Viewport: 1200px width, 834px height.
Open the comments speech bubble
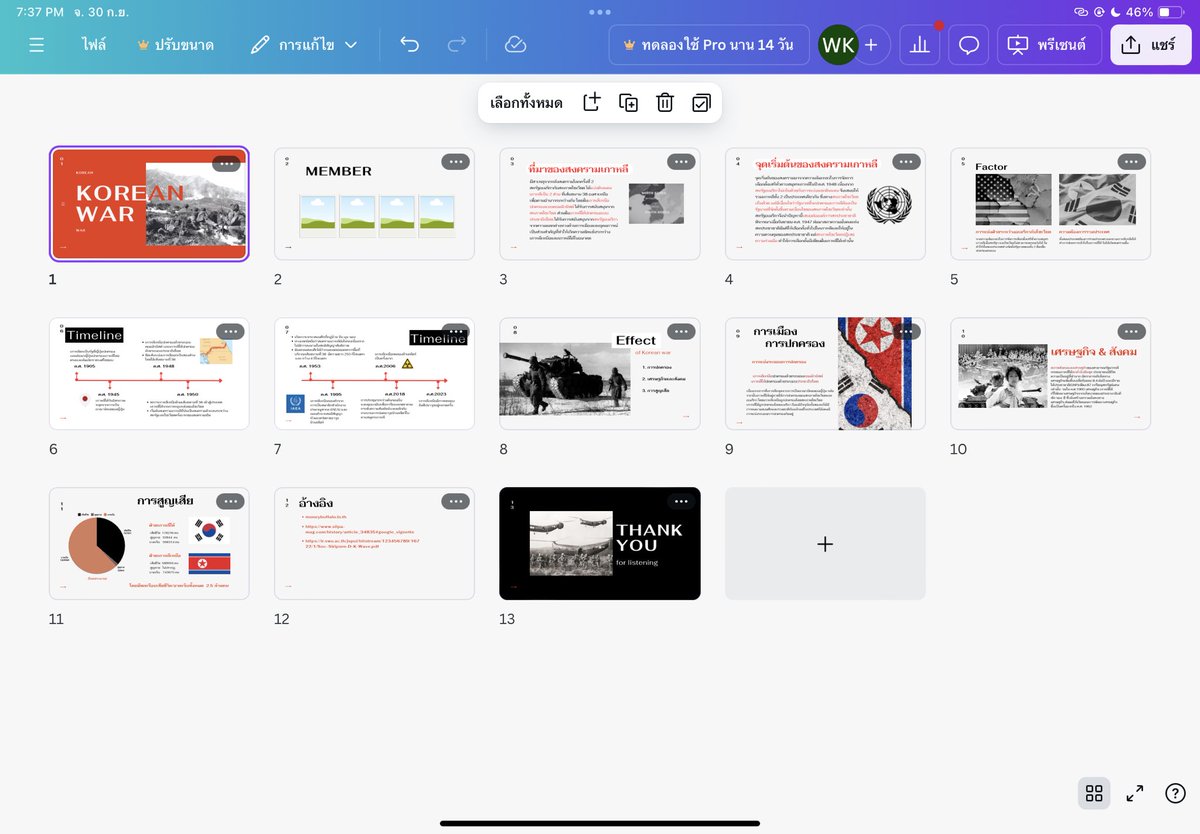(968, 45)
